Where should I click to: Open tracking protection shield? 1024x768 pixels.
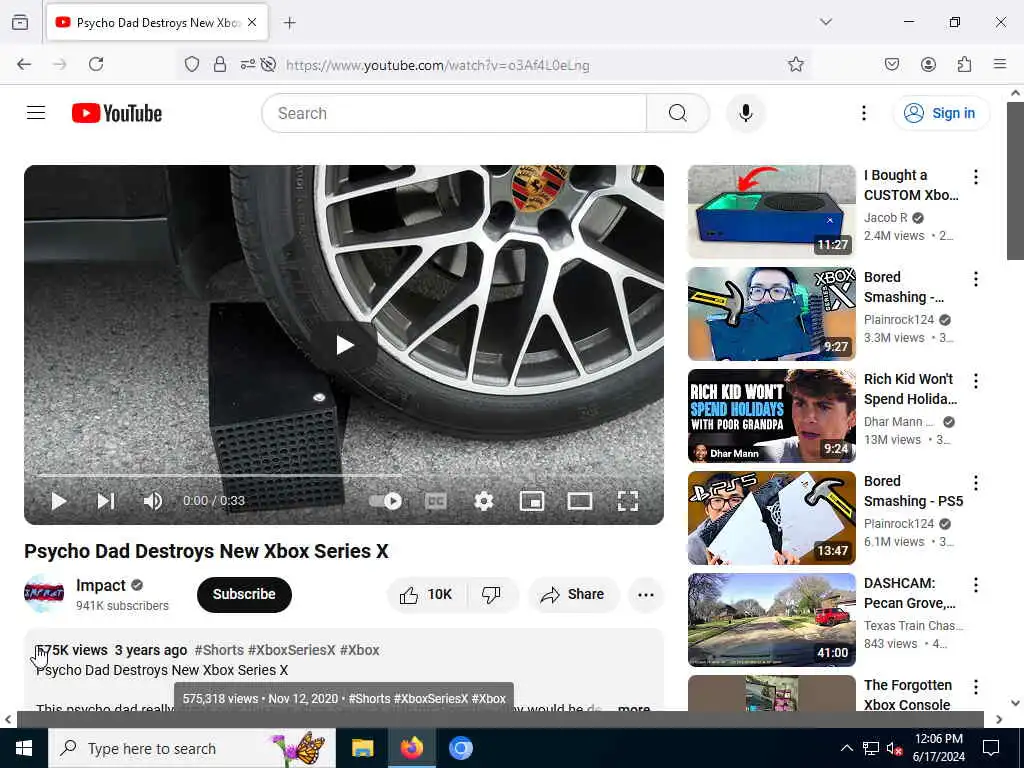(x=191, y=64)
